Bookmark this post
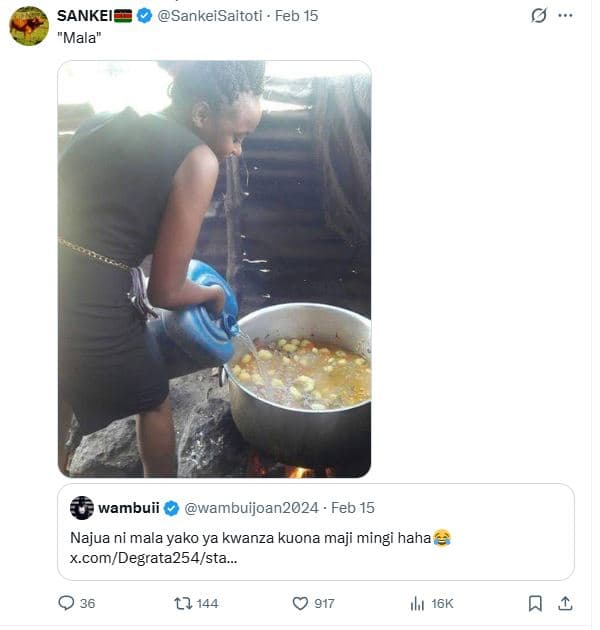This screenshot has height=630, width=600. [x=535, y=603]
